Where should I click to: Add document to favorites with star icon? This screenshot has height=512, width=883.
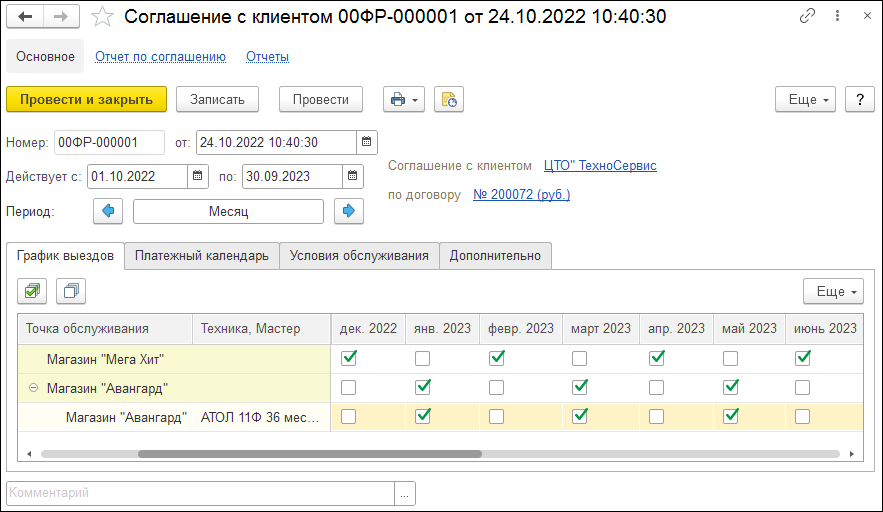102,17
